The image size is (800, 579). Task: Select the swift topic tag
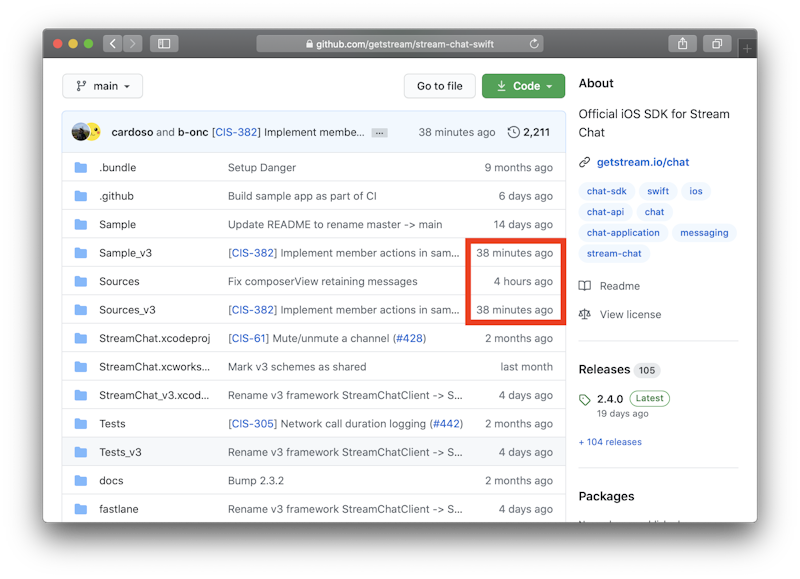pyautogui.click(x=658, y=191)
